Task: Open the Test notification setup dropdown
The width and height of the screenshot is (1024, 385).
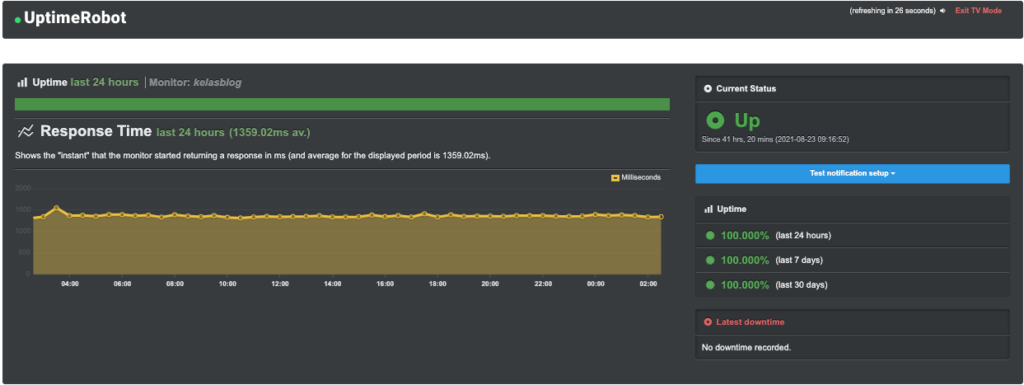Action: 852,174
